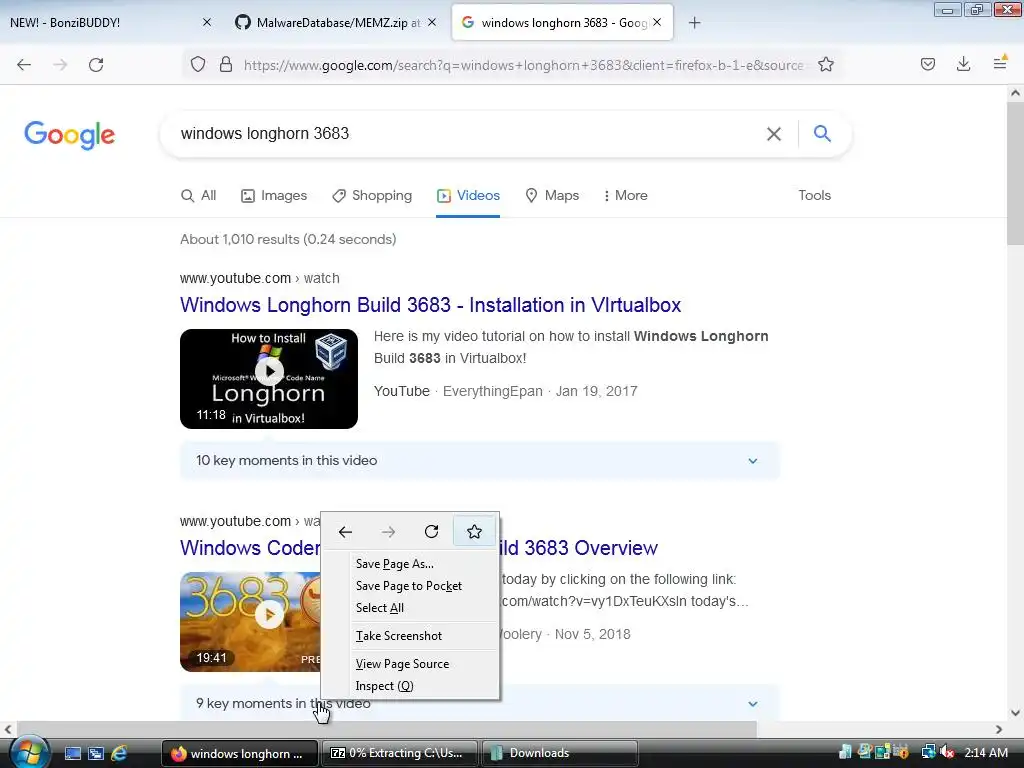This screenshot has height=768, width=1024.
Task: Open the Downloads toolbar arrow icon
Action: (963, 64)
